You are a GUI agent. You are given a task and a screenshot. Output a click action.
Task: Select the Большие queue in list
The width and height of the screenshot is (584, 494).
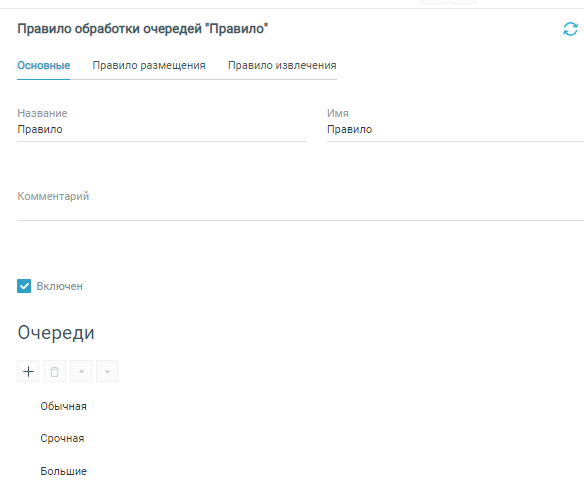63,471
